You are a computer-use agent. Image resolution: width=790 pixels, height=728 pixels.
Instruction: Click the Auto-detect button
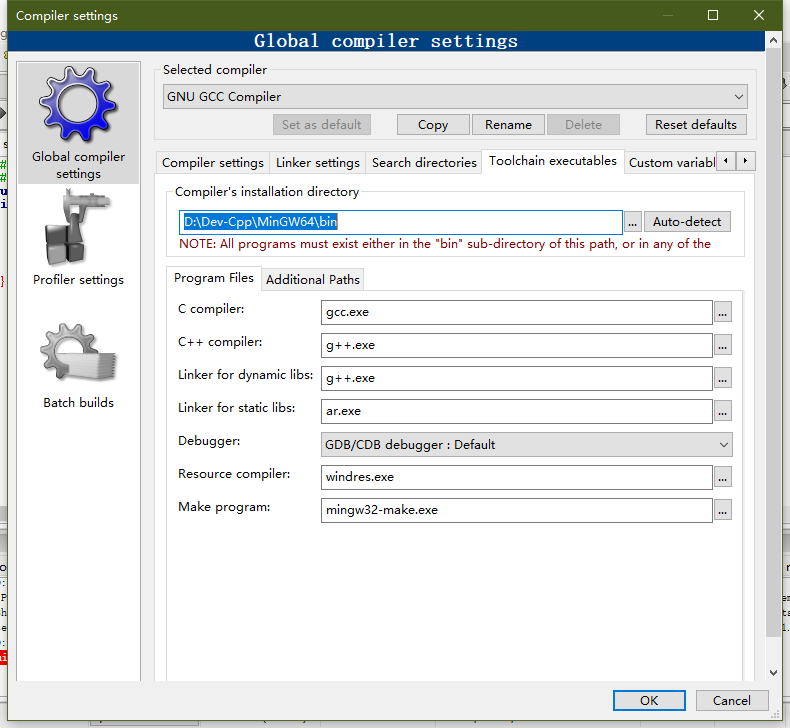pyautogui.click(x=687, y=222)
